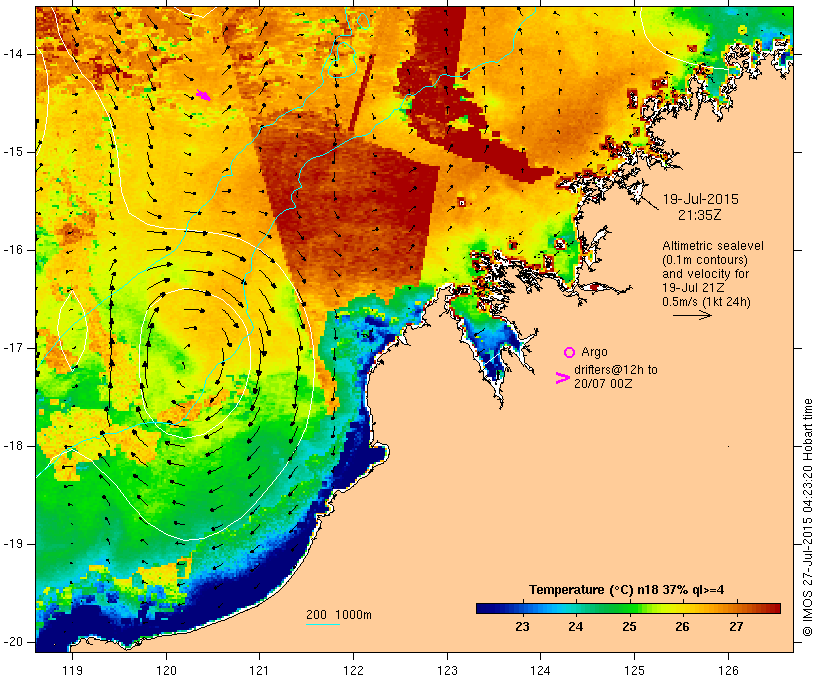The image size is (820, 680).
Task: Click the longitude axis label '119'
Action: click(x=72, y=670)
